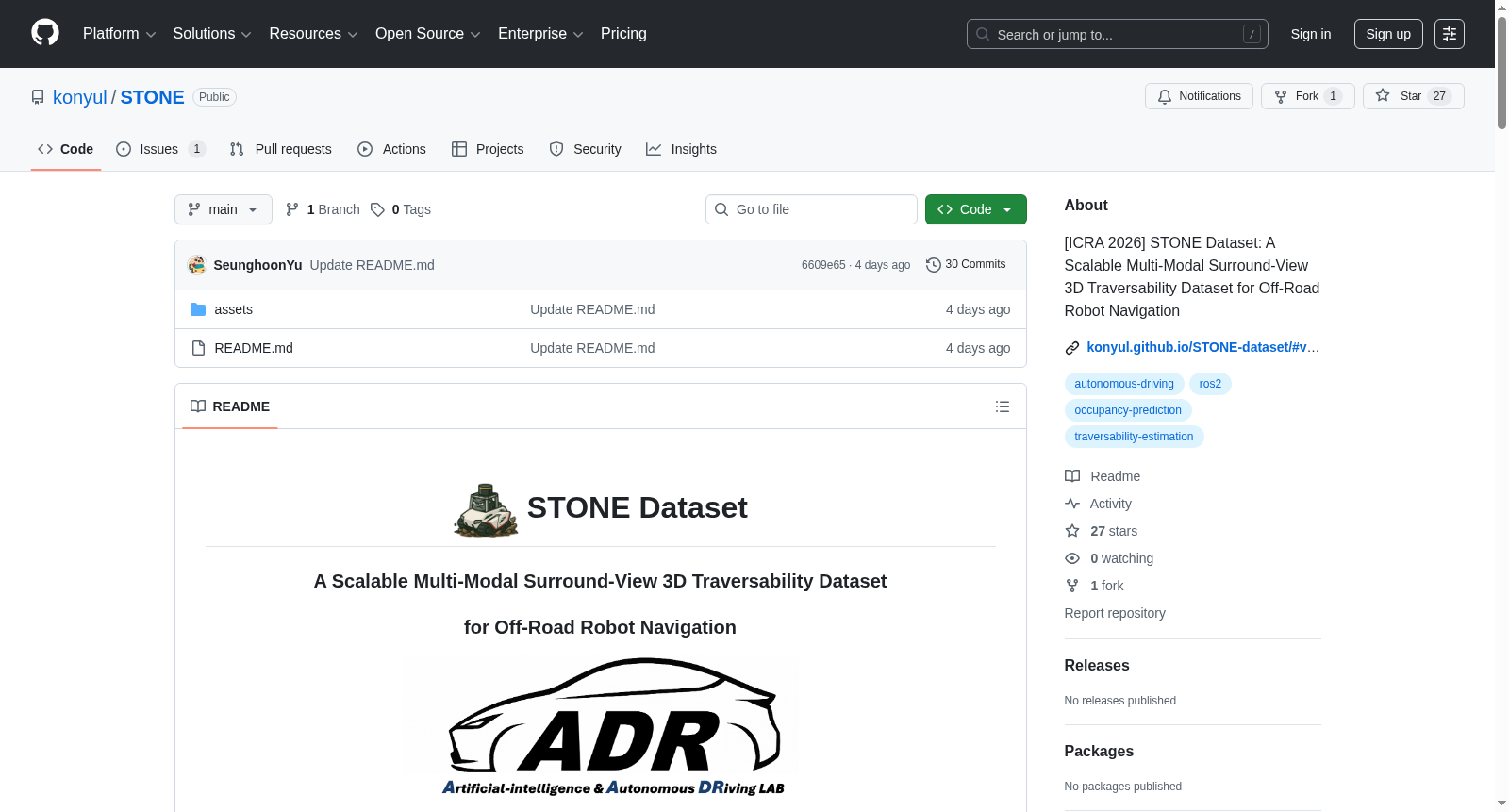
Task: Open the SeunghoonYu author link
Action: coord(257,265)
